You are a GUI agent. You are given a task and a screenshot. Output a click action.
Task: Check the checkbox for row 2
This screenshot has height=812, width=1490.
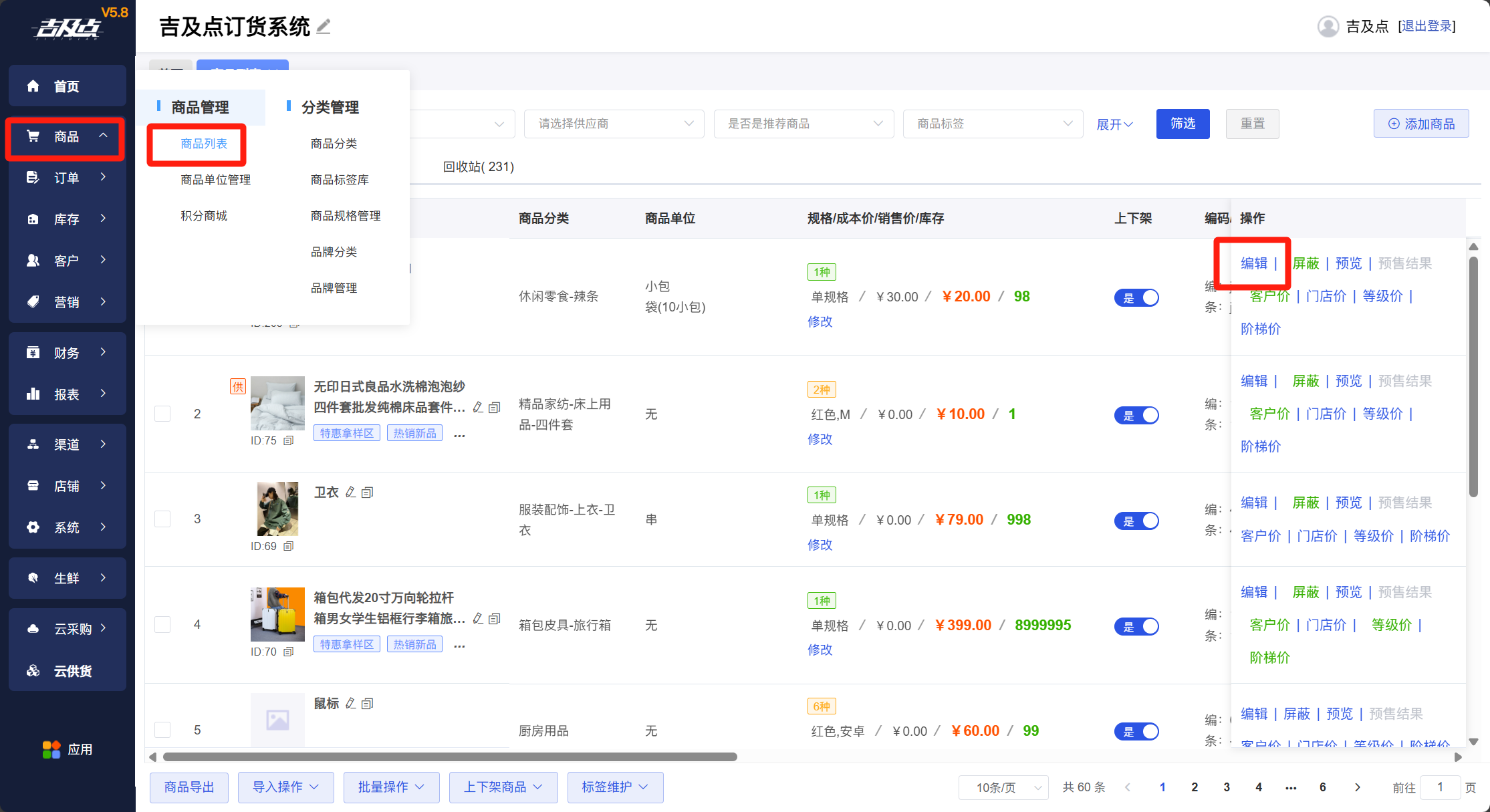(x=162, y=414)
